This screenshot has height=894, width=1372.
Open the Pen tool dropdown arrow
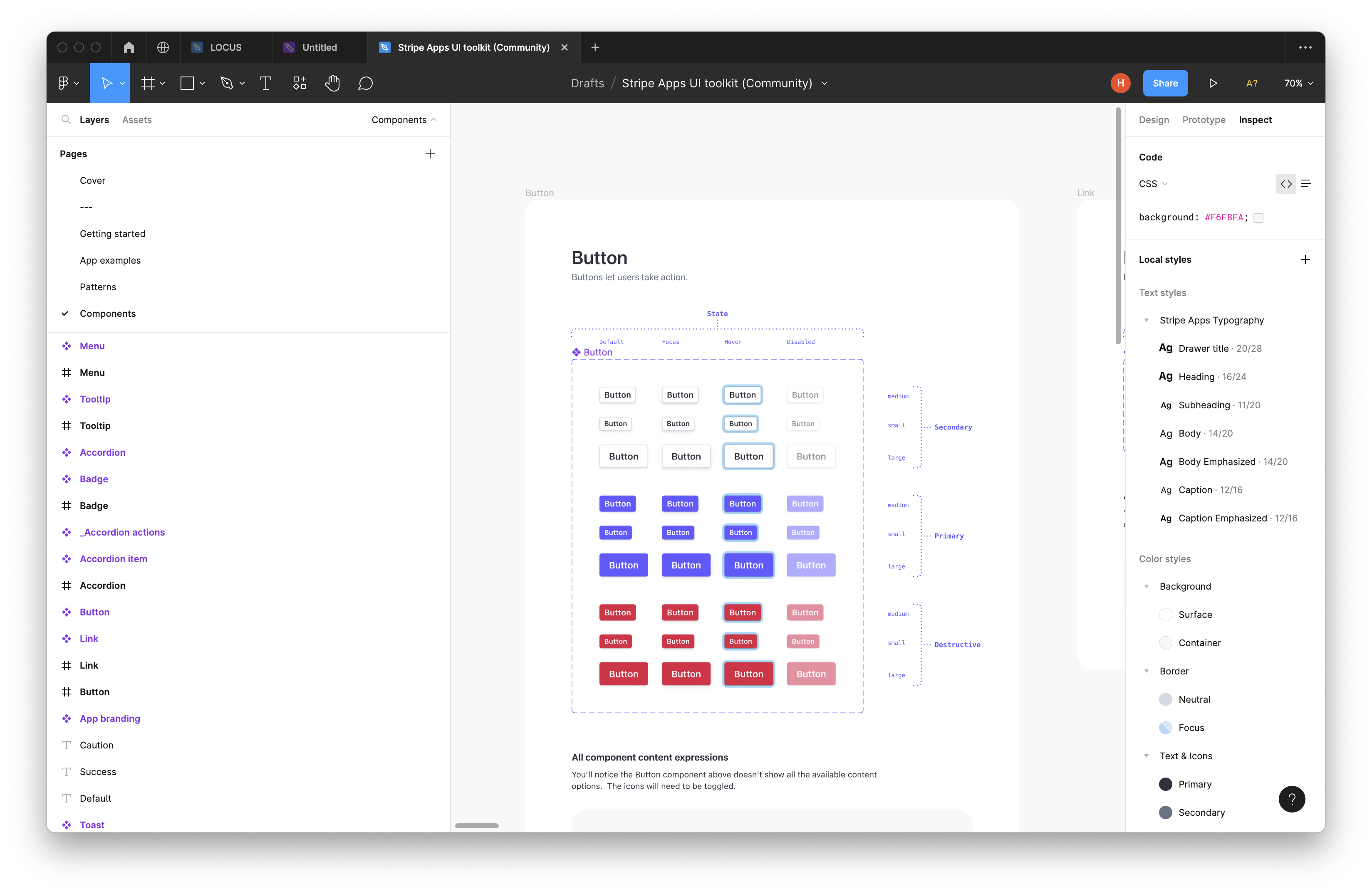242,84
